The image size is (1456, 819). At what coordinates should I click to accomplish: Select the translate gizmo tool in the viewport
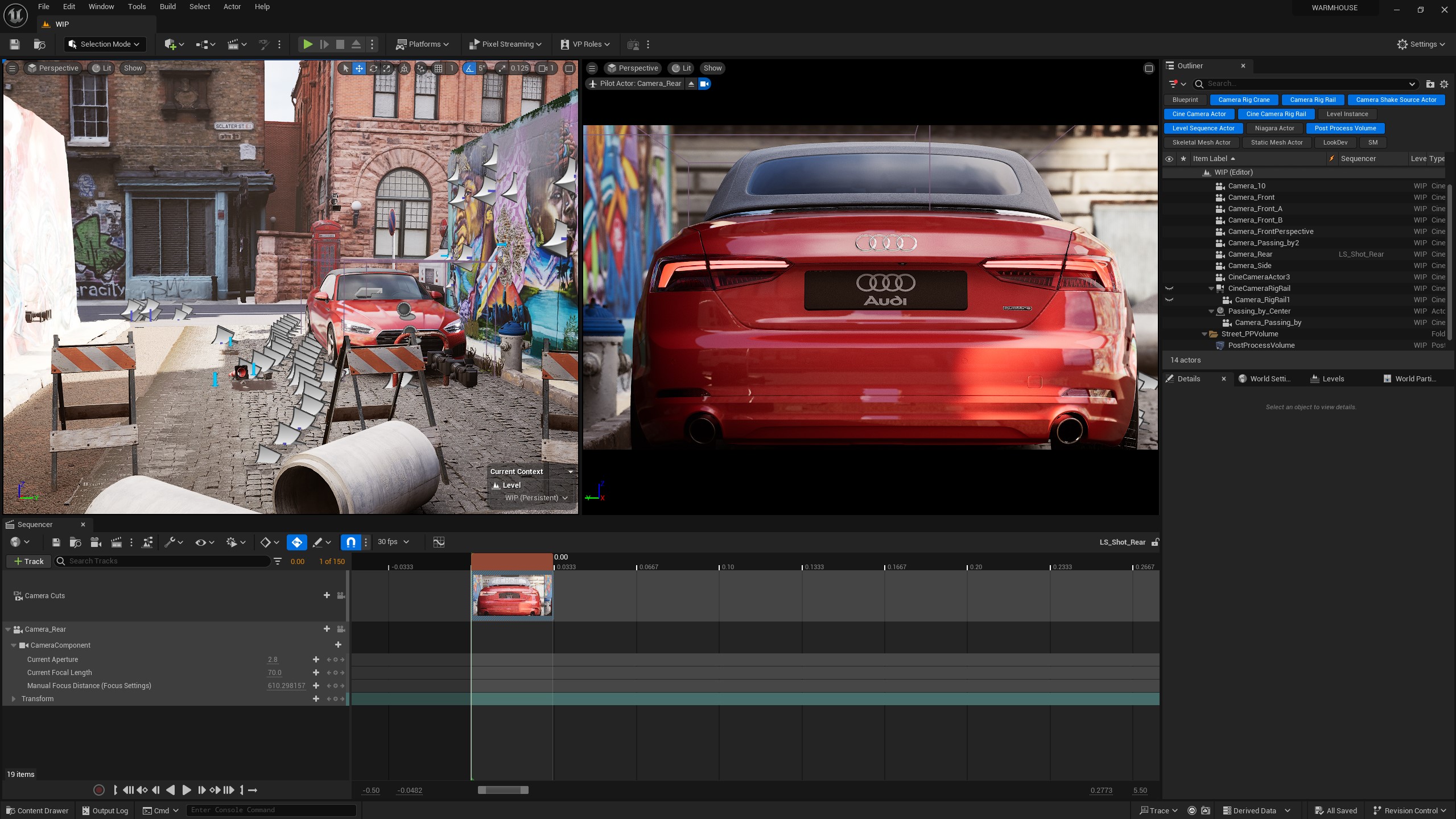pos(359,68)
